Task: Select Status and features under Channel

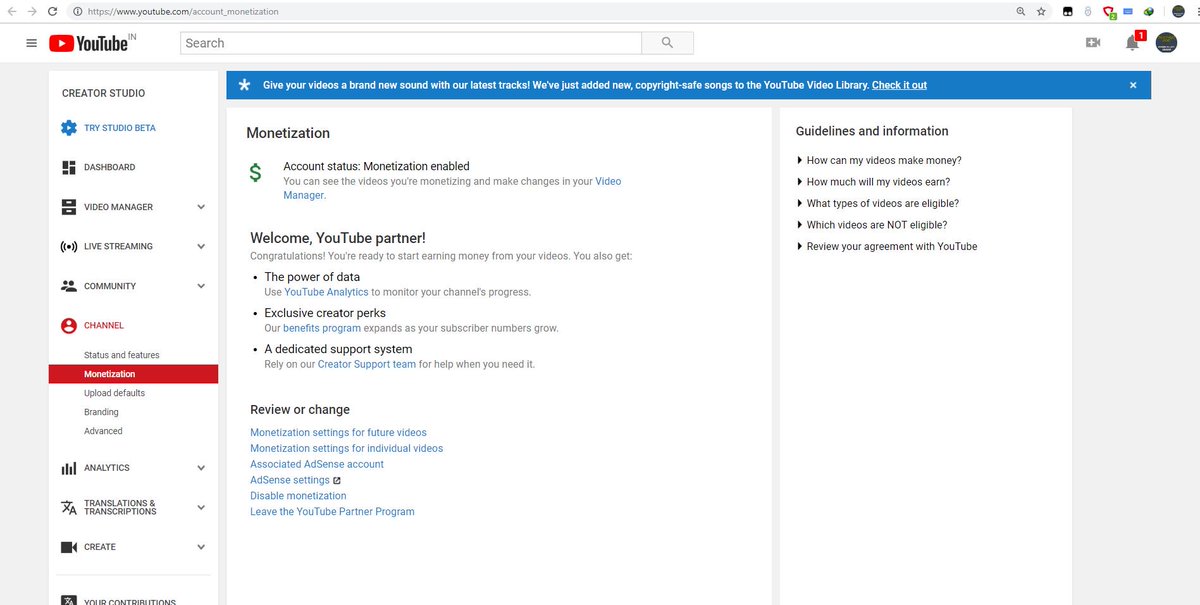Action: pos(122,355)
